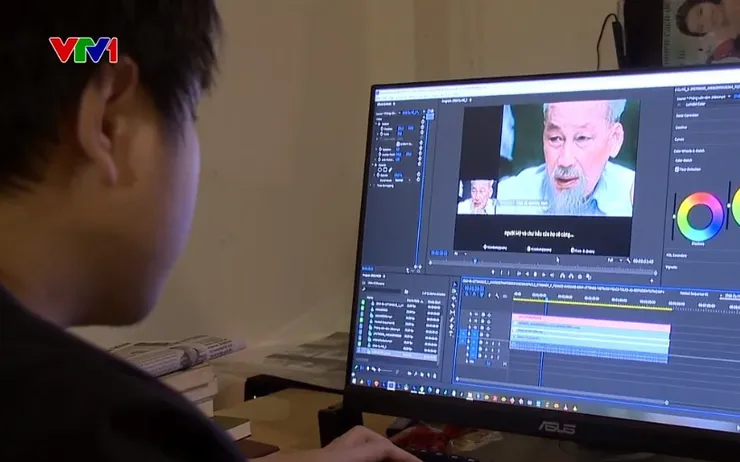
Task: Select the Pen tool in timeline toolbar
Action: pos(453,319)
